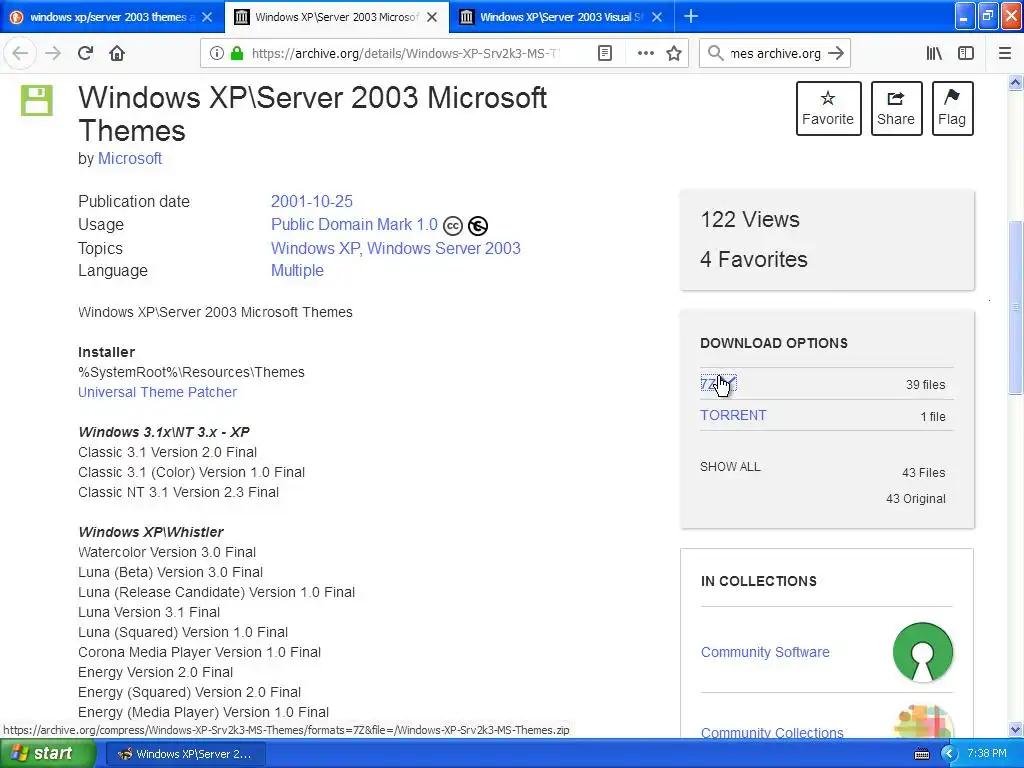Screen dimensions: 1024x768
Task: Close the 'Windows XP\Server 2003 Microsoft' tab
Action: [432, 17]
